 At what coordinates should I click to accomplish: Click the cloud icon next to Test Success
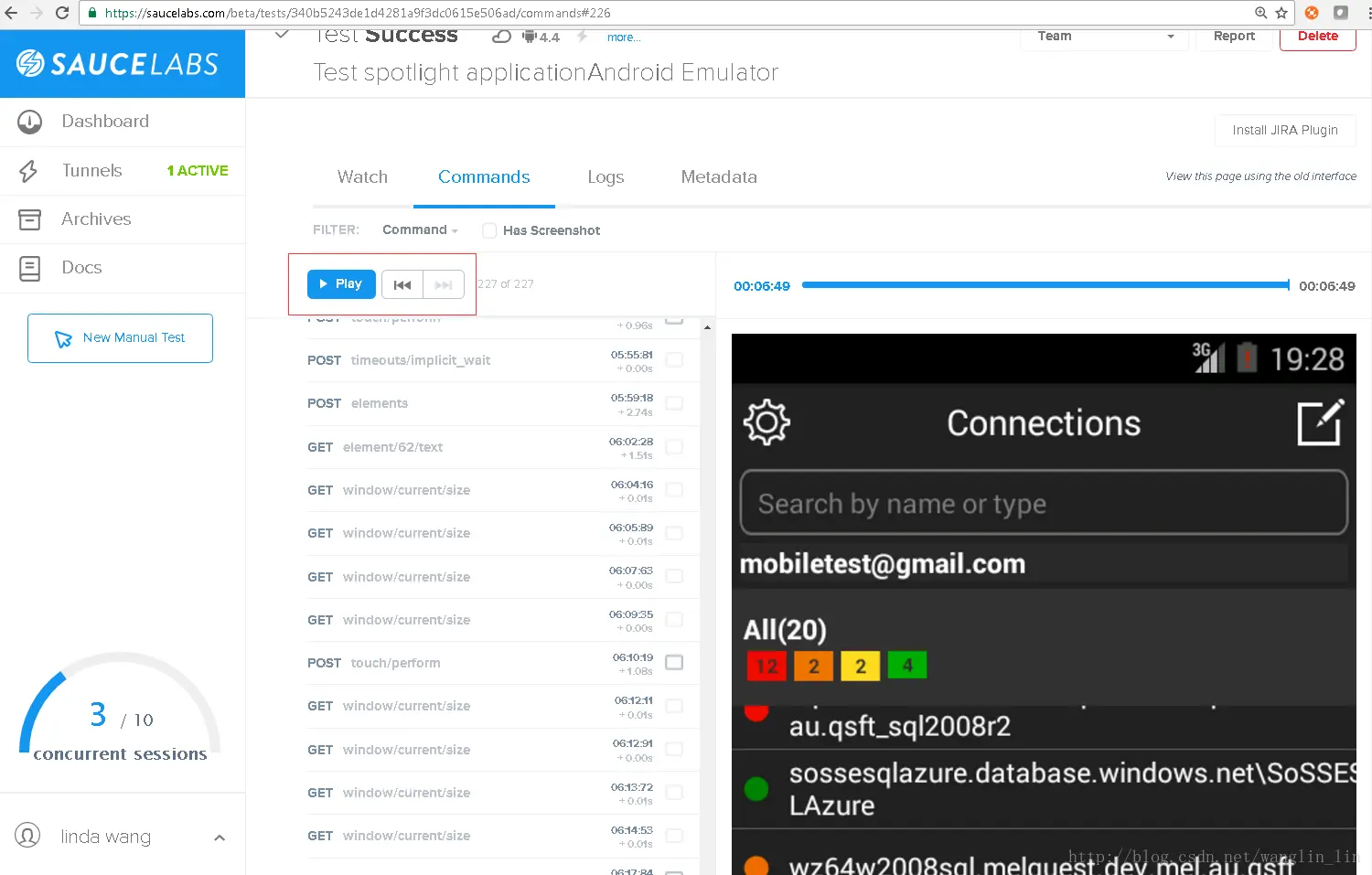coord(501,37)
